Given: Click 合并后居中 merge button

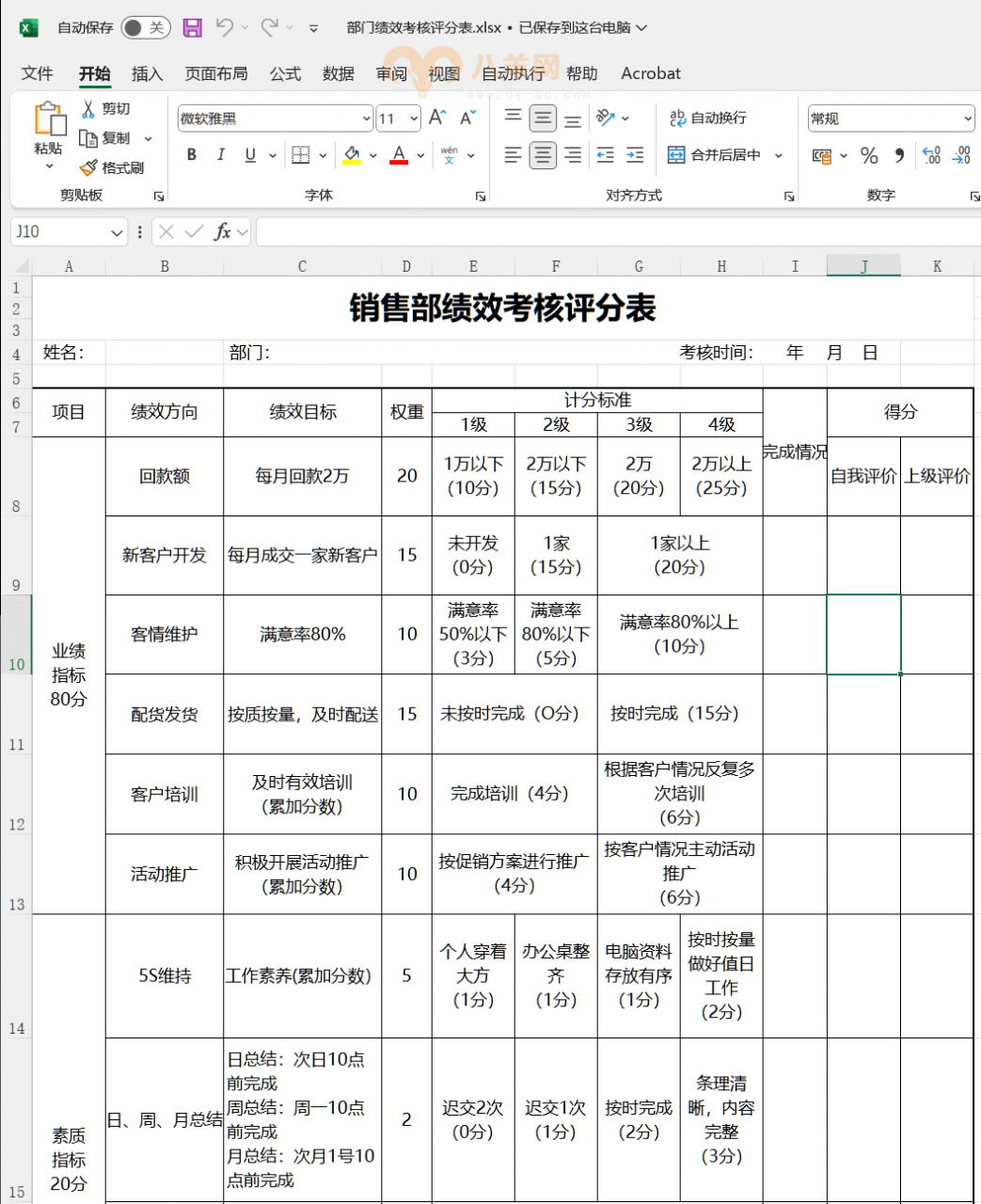Looking at the screenshot, I should pyautogui.click(x=714, y=155).
